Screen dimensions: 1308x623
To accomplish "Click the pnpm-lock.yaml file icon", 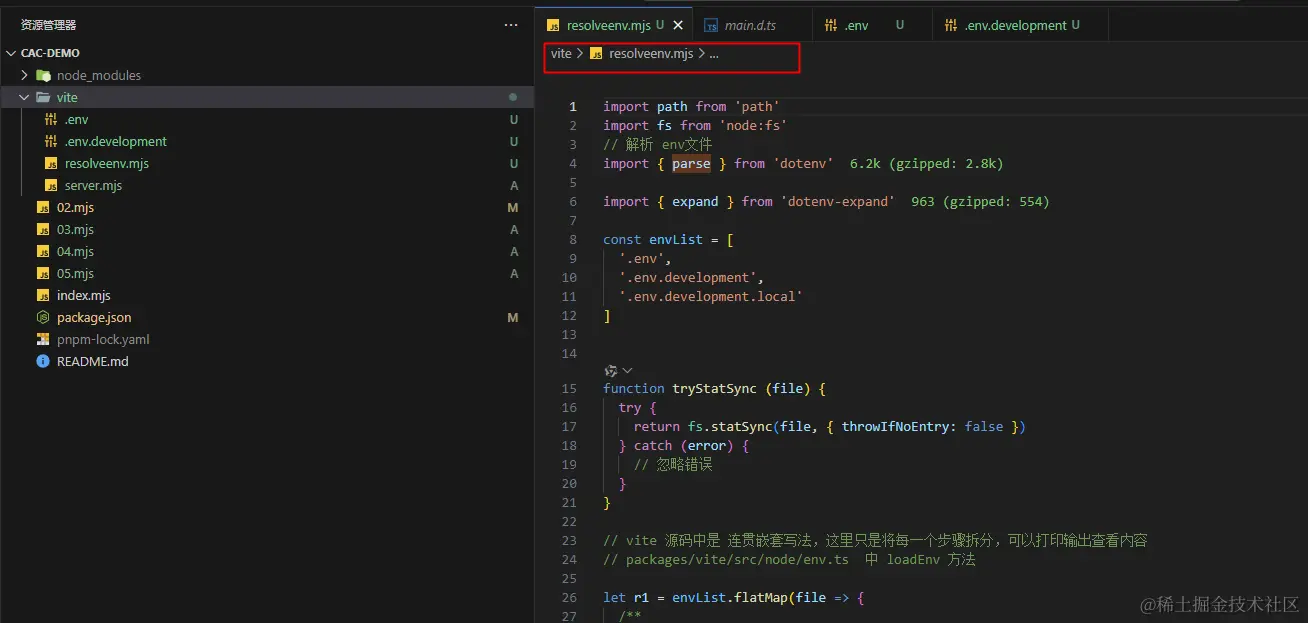I will (x=43, y=339).
